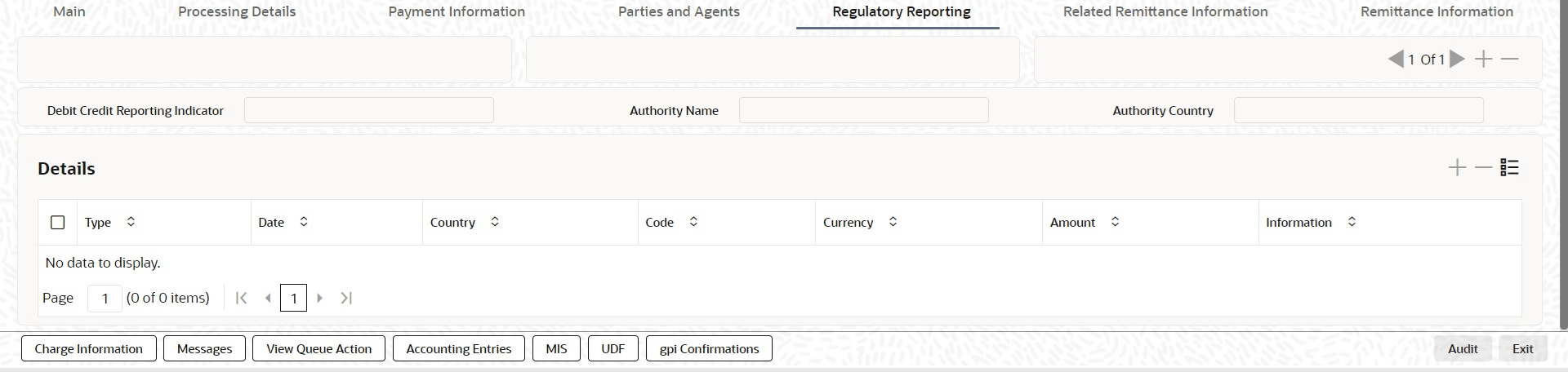The width and height of the screenshot is (1568, 372).
Task: Open Charge Information screen
Action: 88,348
